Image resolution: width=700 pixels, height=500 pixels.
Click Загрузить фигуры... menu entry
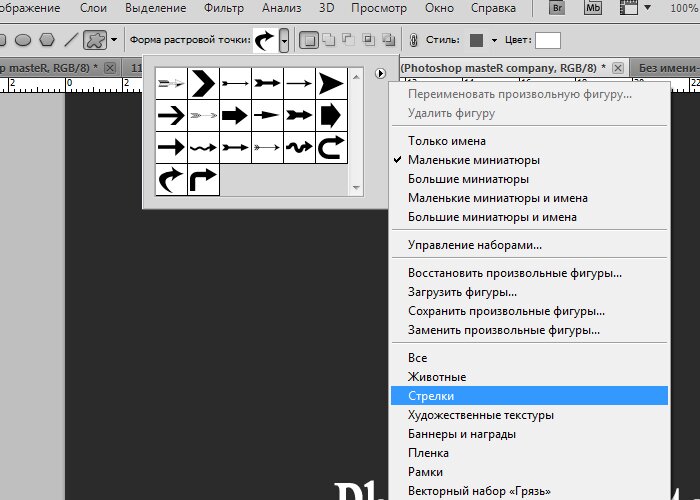tap(462, 292)
